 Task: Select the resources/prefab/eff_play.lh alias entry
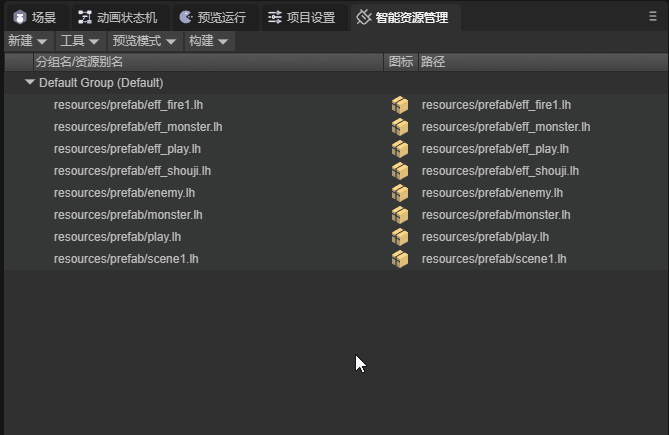pos(127,149)
